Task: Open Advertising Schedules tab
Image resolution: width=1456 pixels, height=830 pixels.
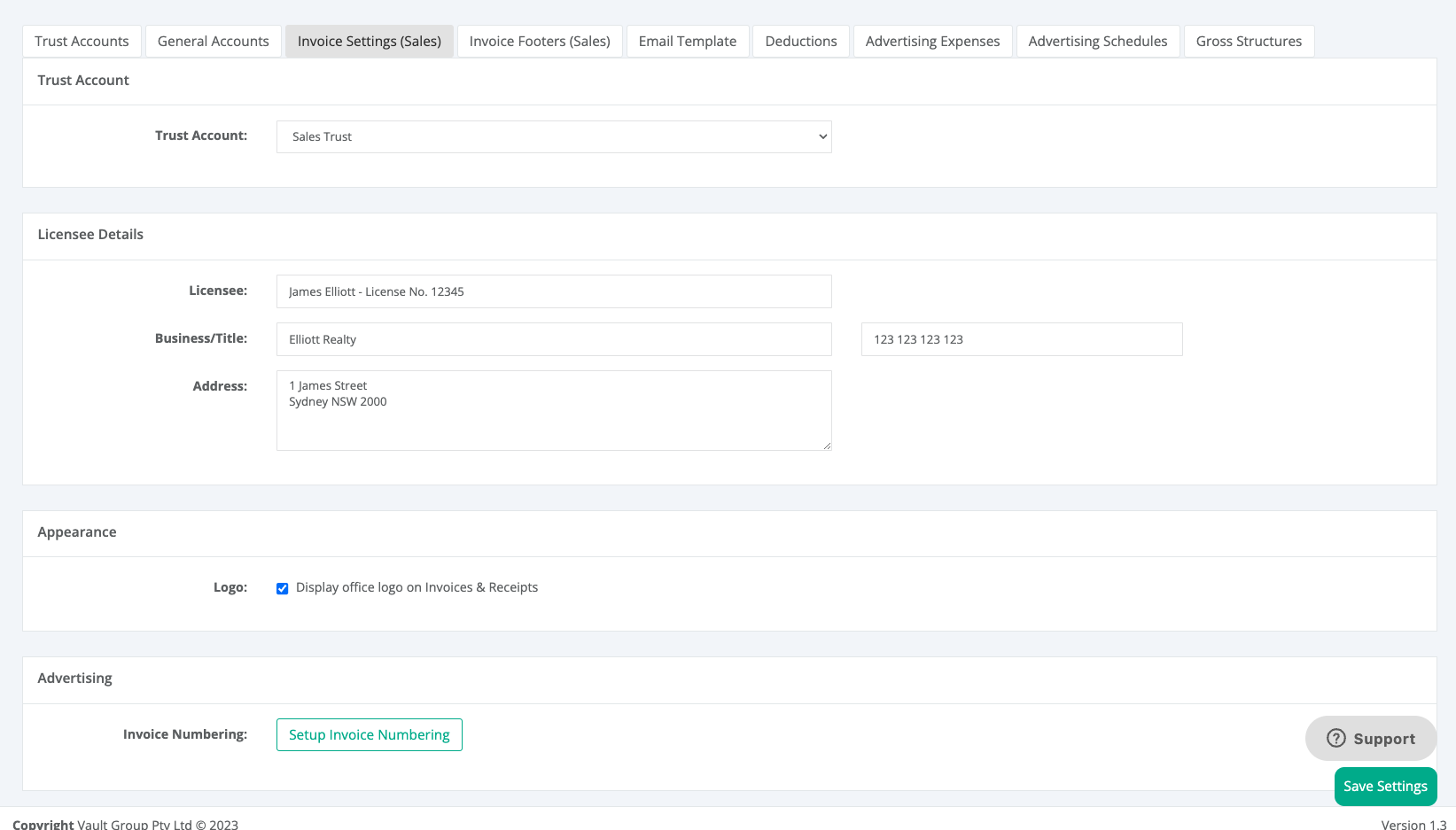Action: (x=1098, y=41)
